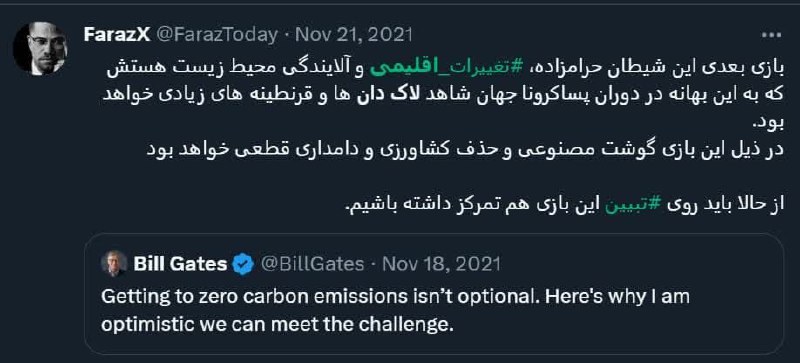
Task: Click the Bill Gates display name
Action: pyautogui.click(x=180, y=264)
